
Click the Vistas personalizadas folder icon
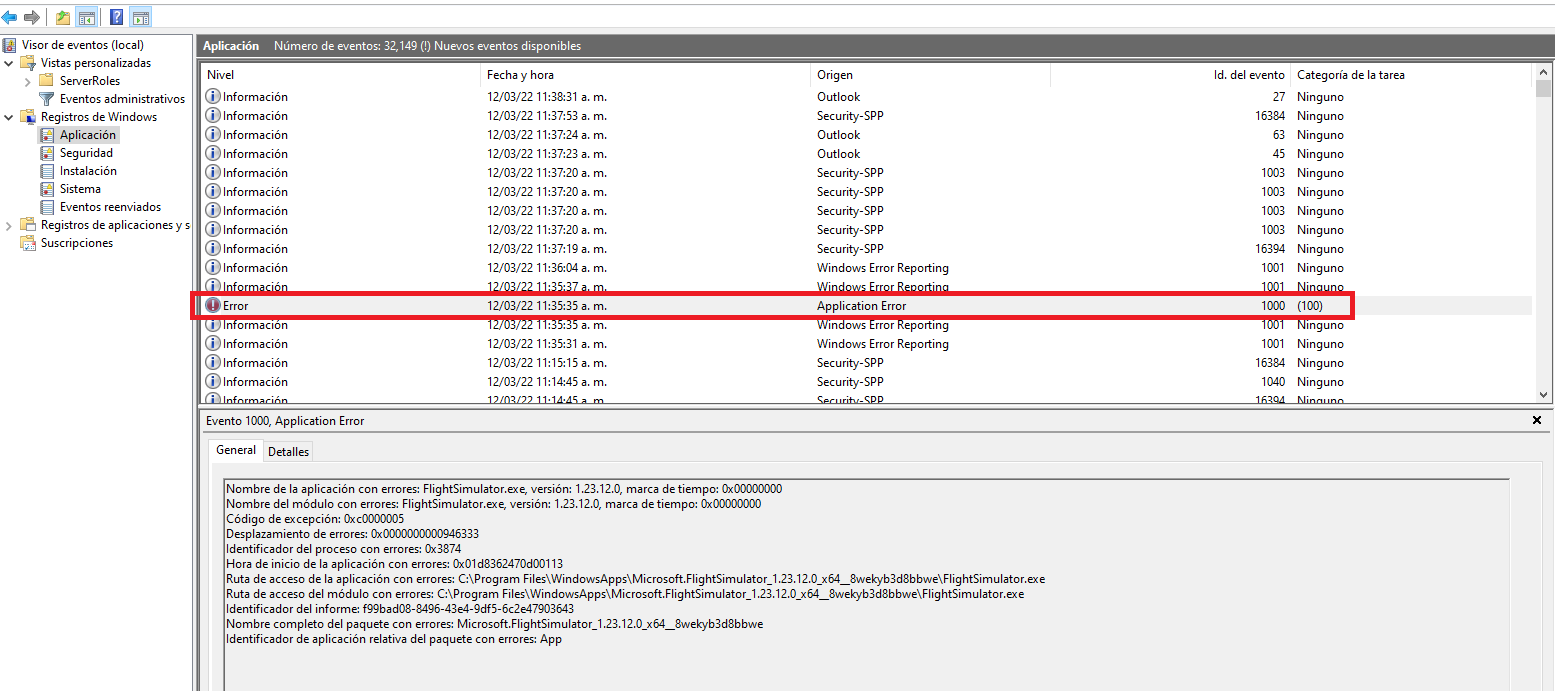[28, 63]
